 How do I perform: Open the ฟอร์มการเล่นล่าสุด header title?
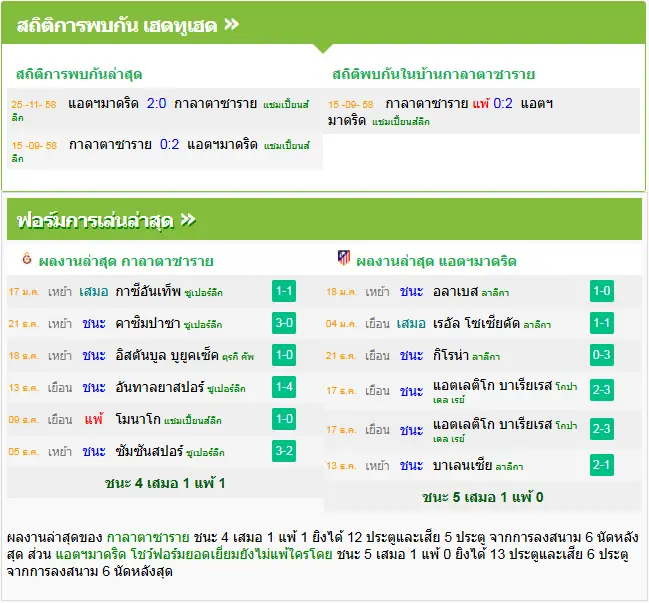point(95,221)
